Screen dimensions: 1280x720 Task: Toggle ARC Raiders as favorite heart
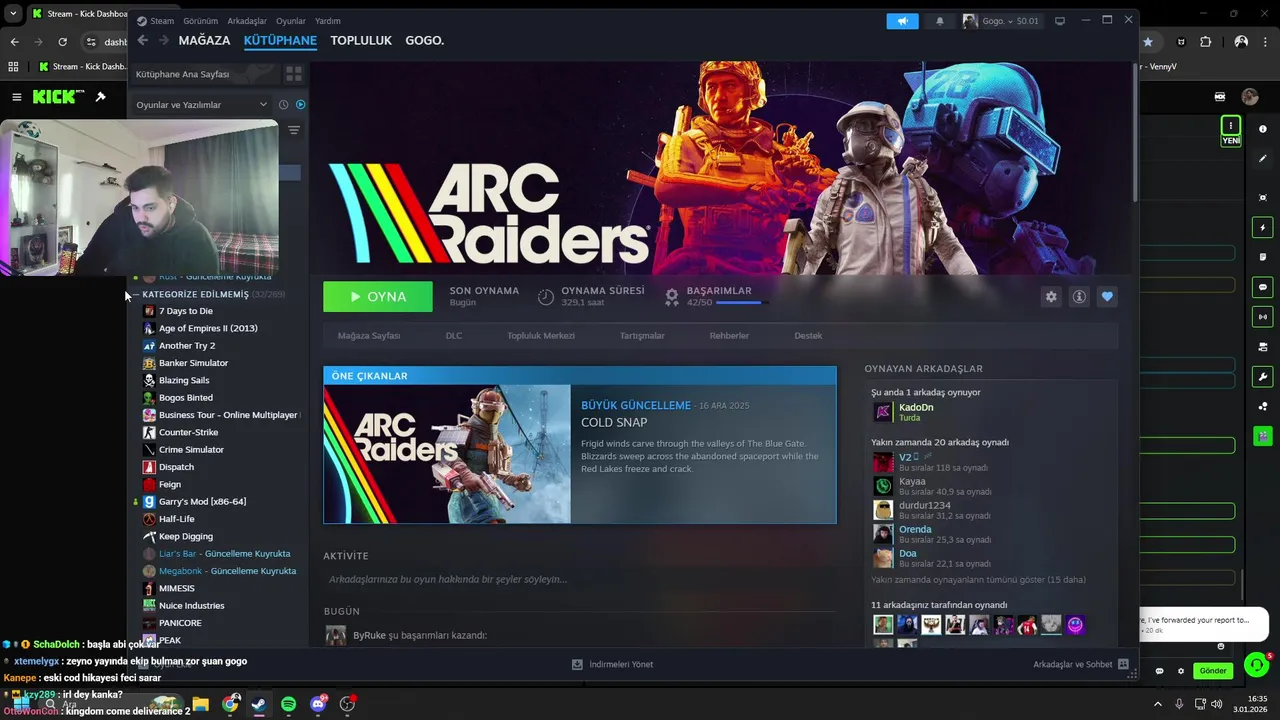point(1107,297)
